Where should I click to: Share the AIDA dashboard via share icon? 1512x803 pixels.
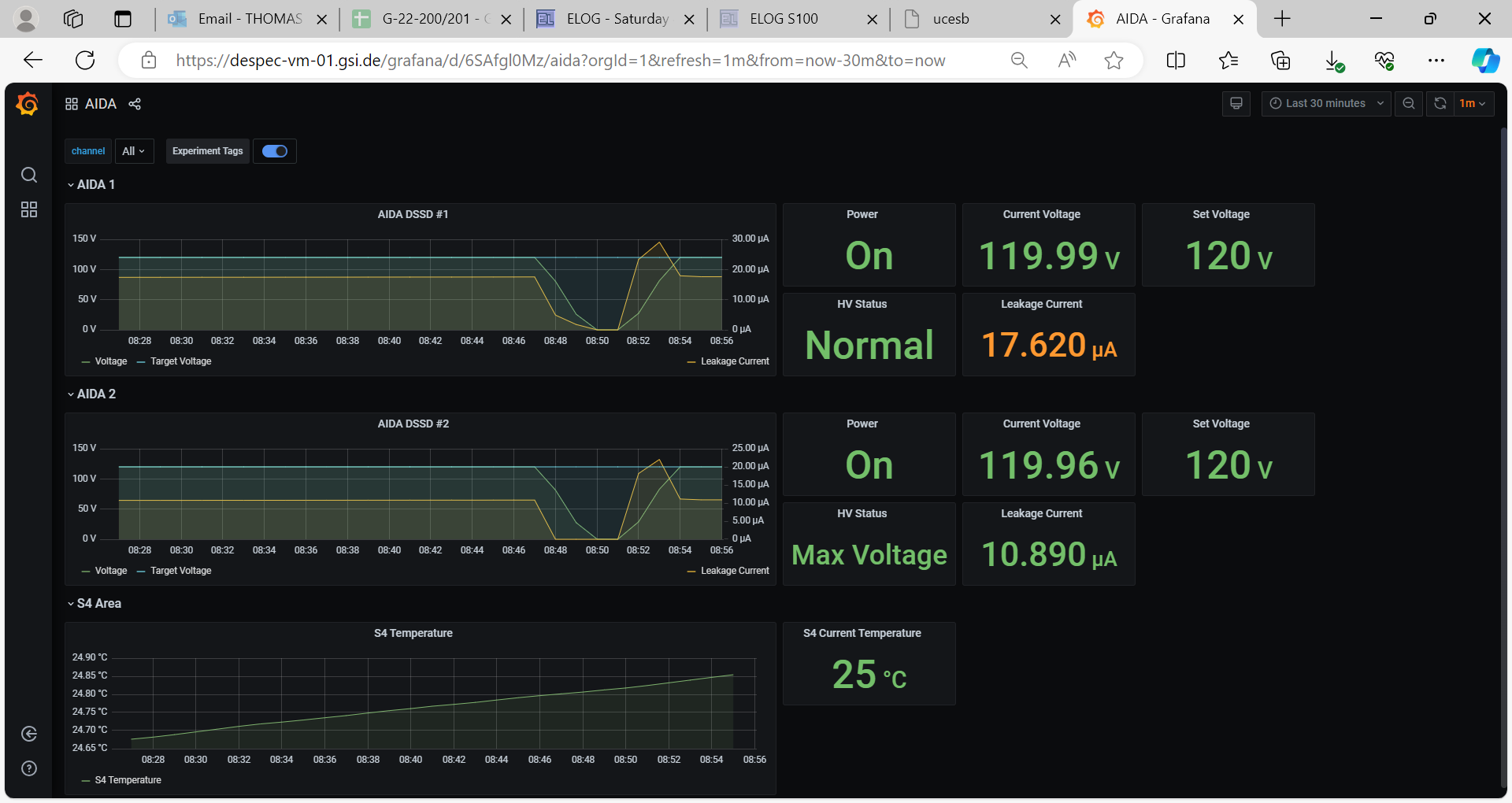tap(135, 104)
